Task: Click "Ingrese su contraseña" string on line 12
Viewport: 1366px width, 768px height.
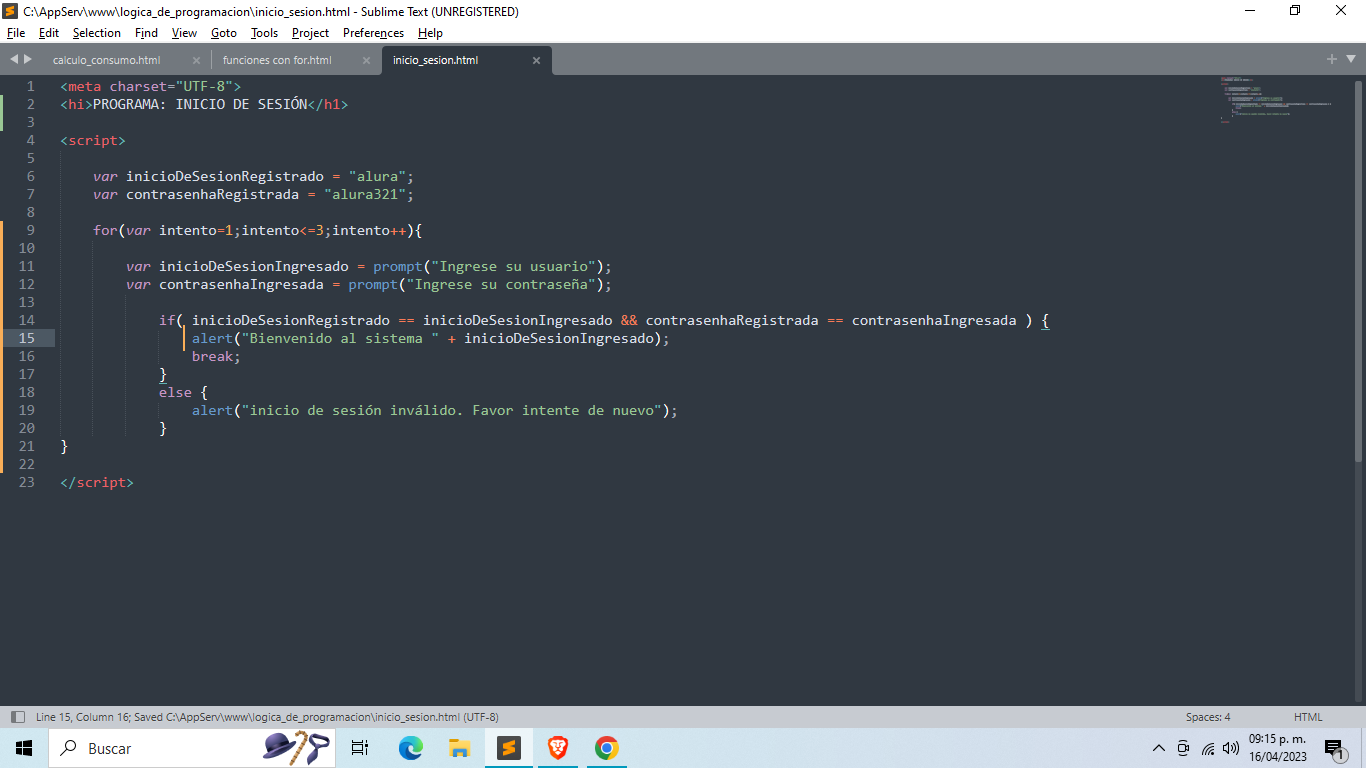Action: [501, 284]
